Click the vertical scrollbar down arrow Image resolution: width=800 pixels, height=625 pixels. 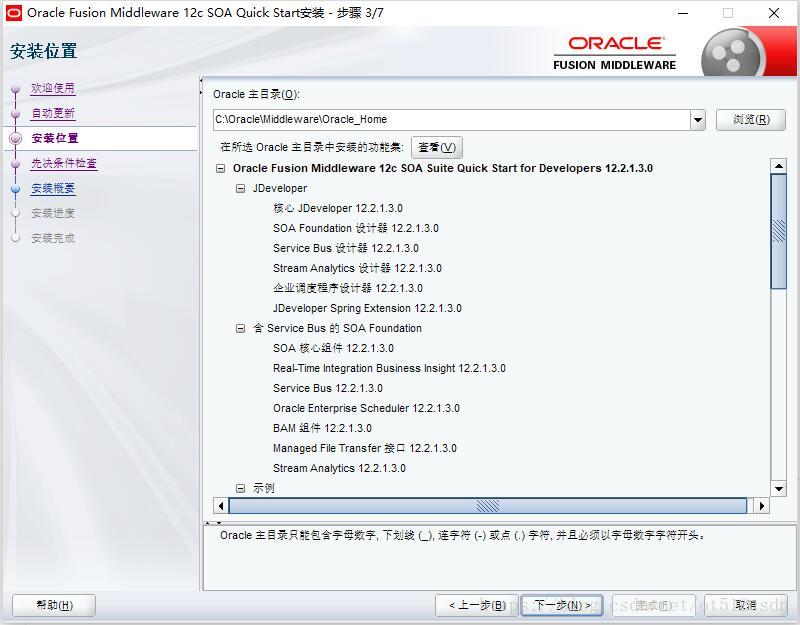[x=779, y=488]
